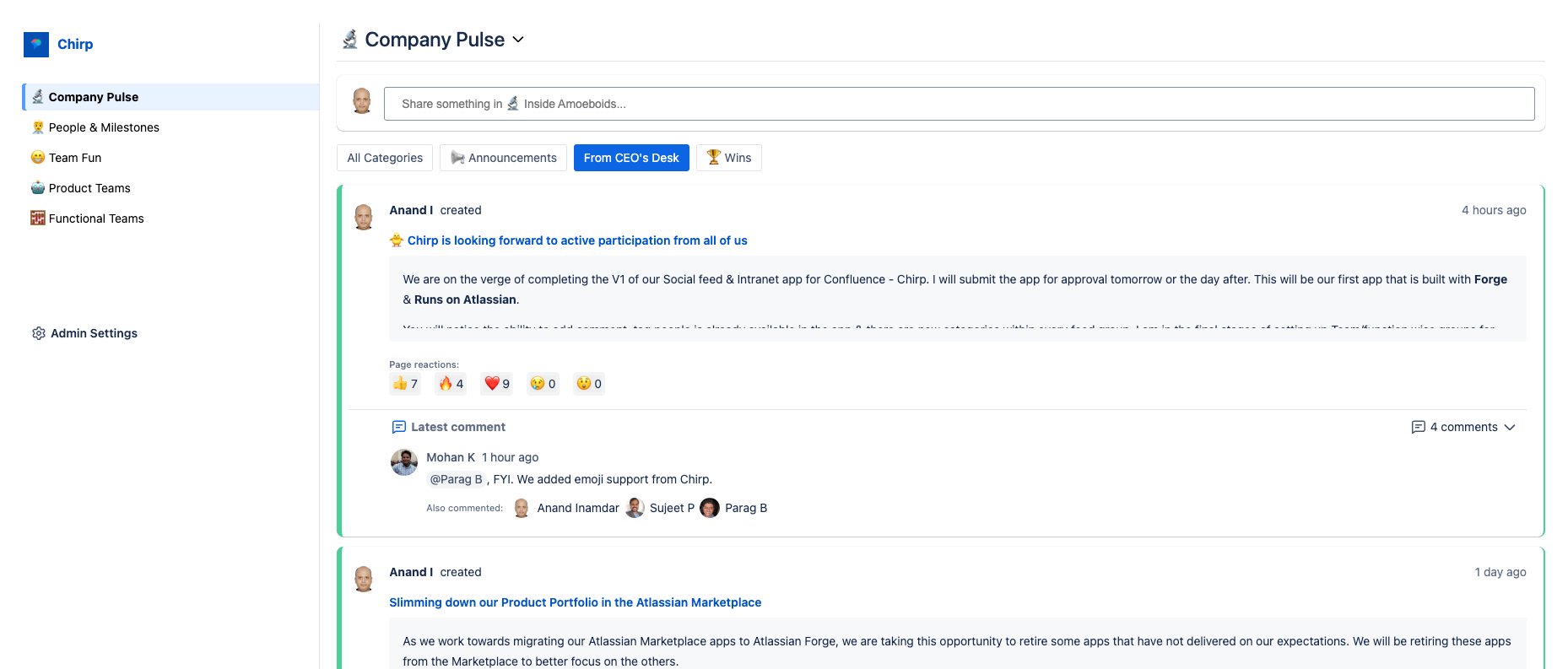React with the thumbs up emoji
Viewport: 1568px width, 669px height.
point(404,383)
